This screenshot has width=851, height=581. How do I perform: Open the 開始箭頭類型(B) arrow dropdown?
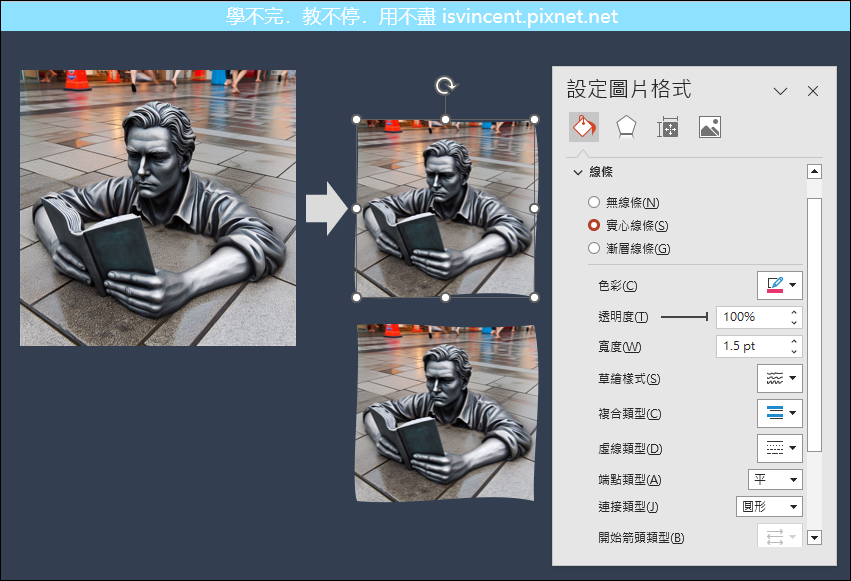coord(780,537)
